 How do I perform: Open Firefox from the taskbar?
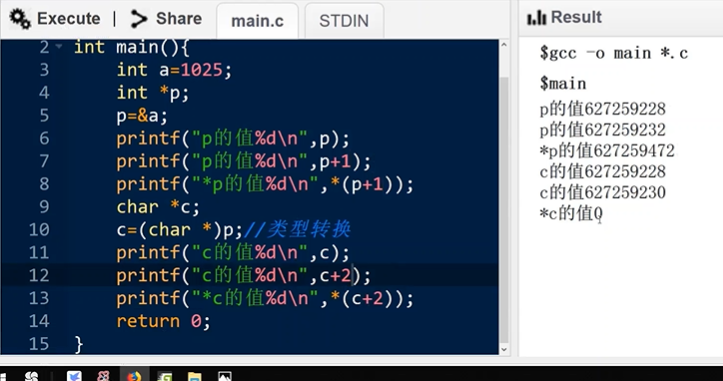click(134, 376)
